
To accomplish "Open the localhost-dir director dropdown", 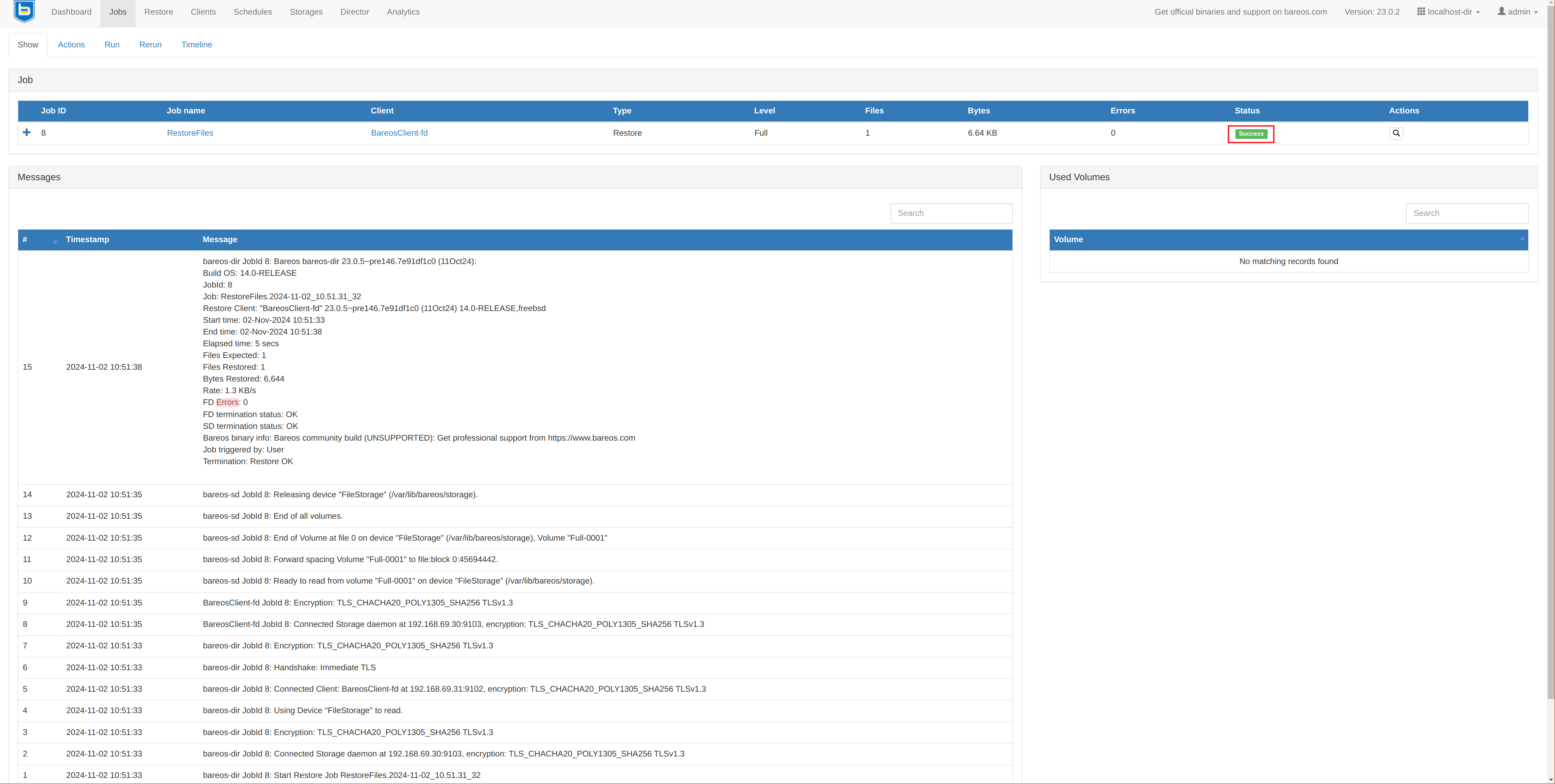I will (1448, 12).
